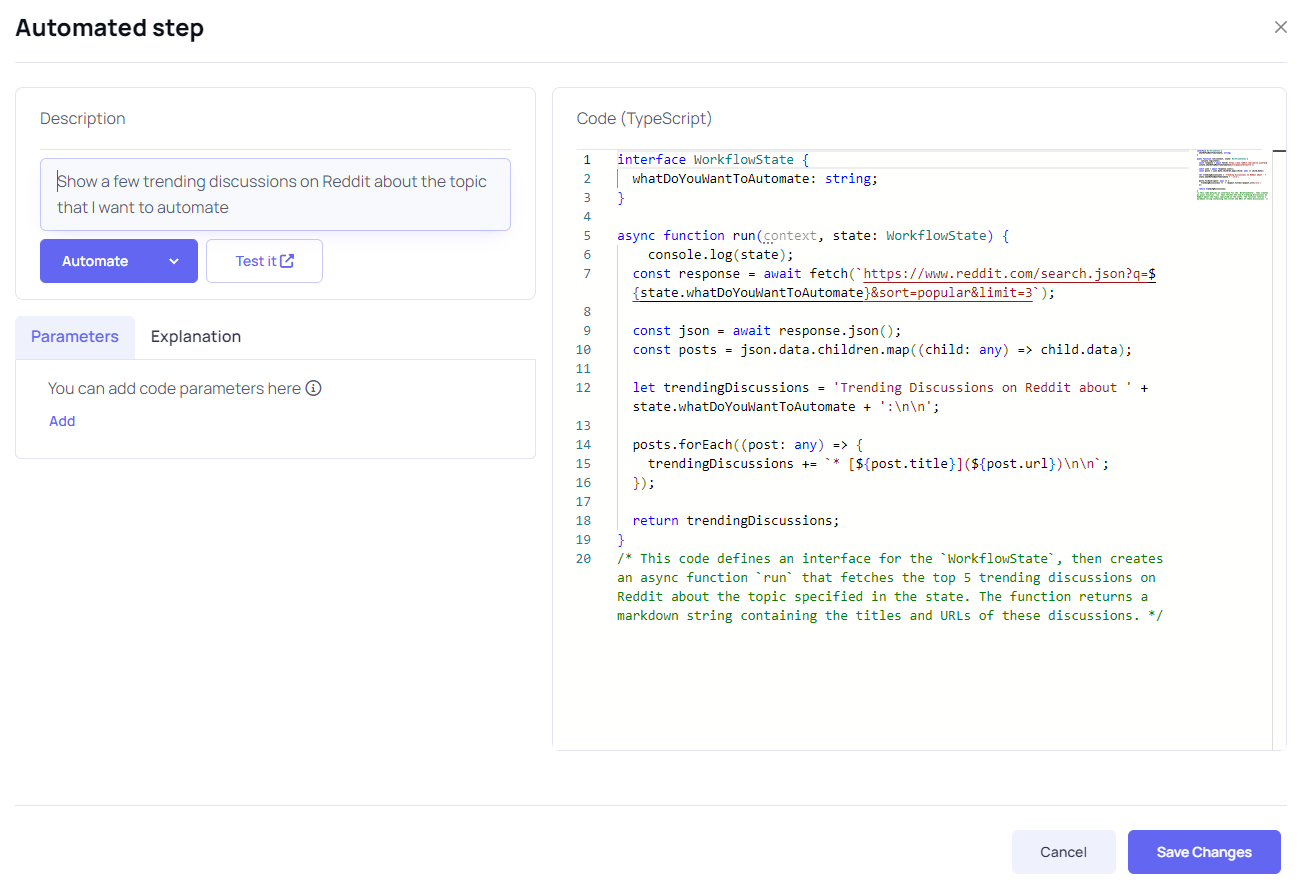This screenshot has height=882, width=1299.
Task: Click 'const posts = json.data.children.map' line
Action: click(x=882, y=350)
